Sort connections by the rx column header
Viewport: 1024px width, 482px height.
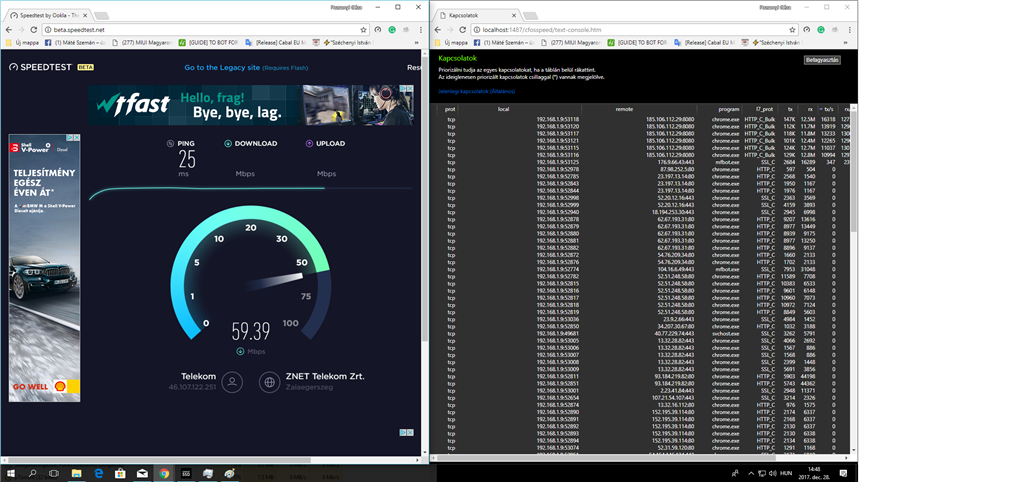pos(810,109)
